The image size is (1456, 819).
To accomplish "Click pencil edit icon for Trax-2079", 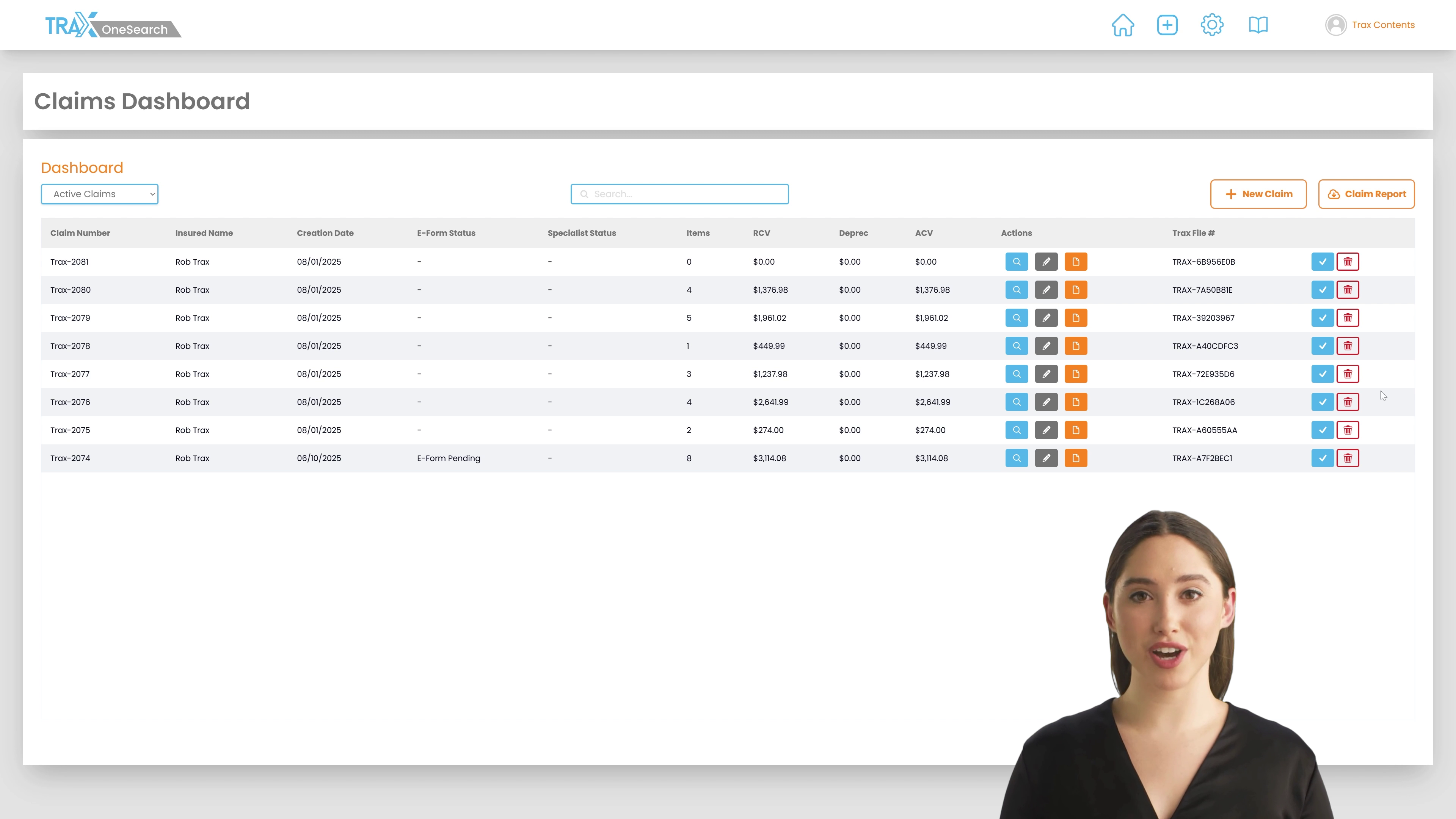I will tap(1046, 318).
